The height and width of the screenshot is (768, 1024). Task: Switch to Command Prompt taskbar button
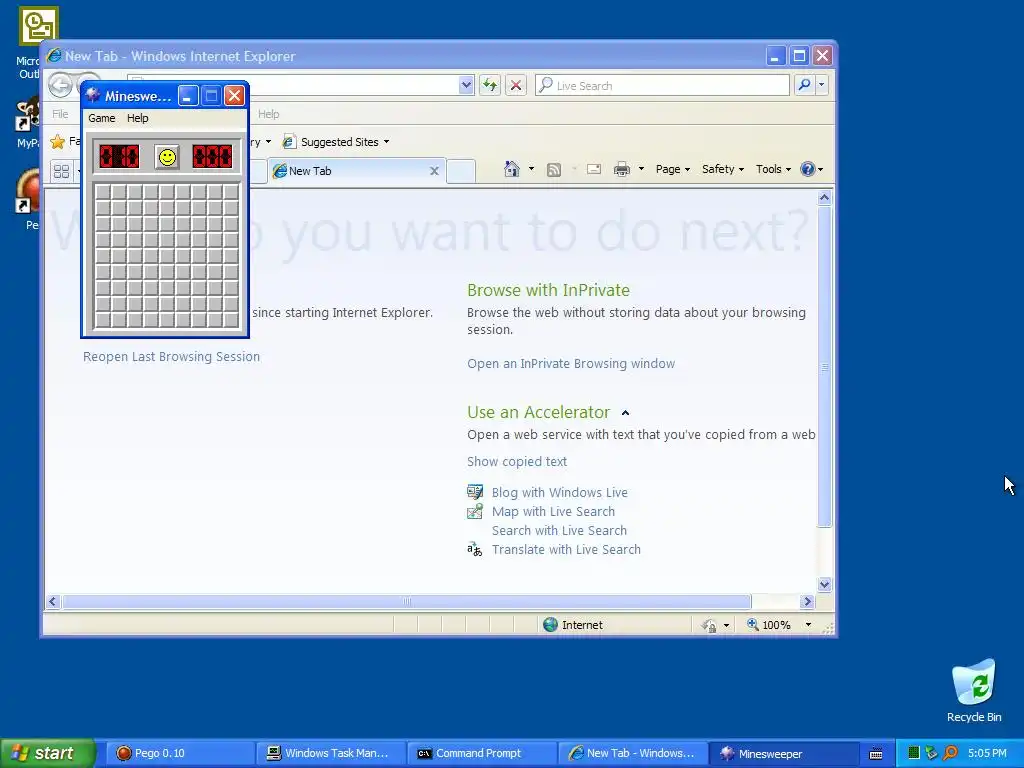click(x=481, y=754)
